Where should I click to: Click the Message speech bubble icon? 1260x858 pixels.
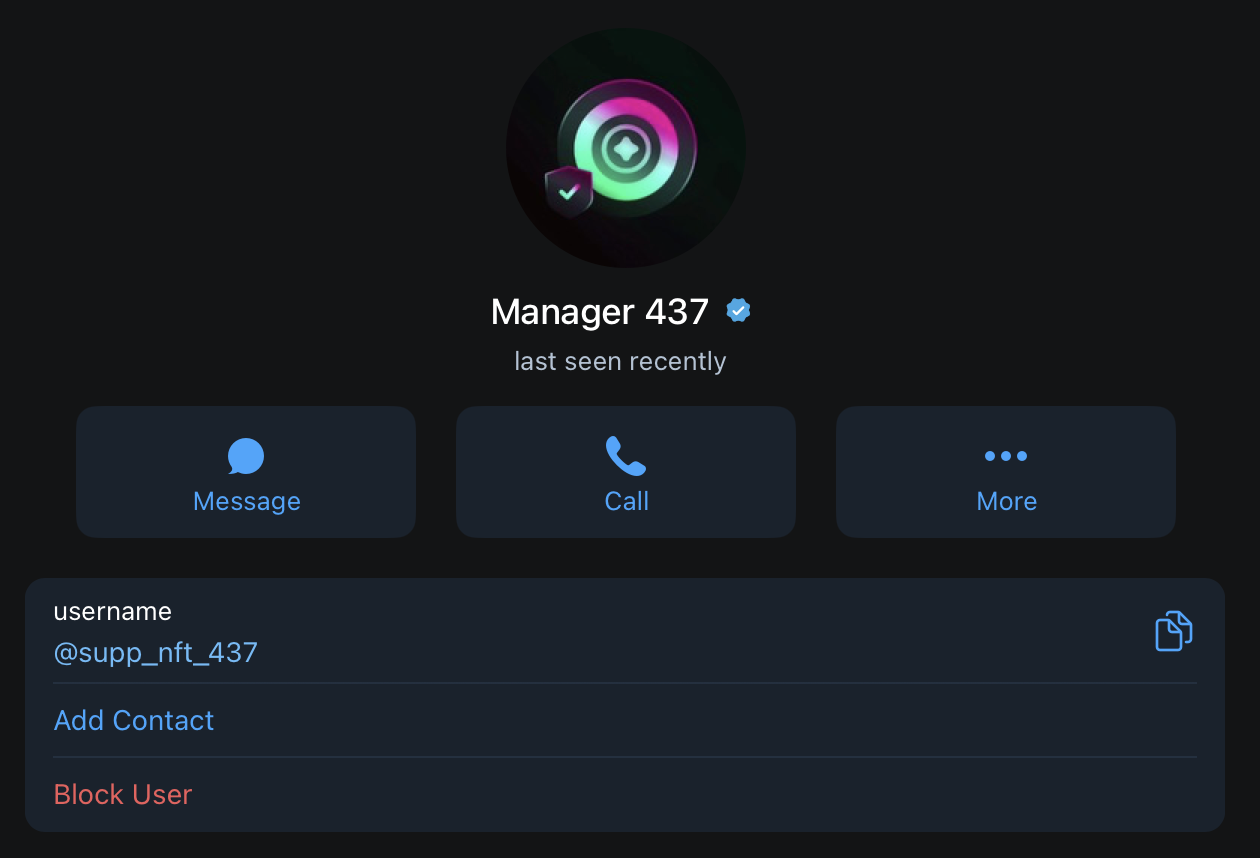[246, 456]
